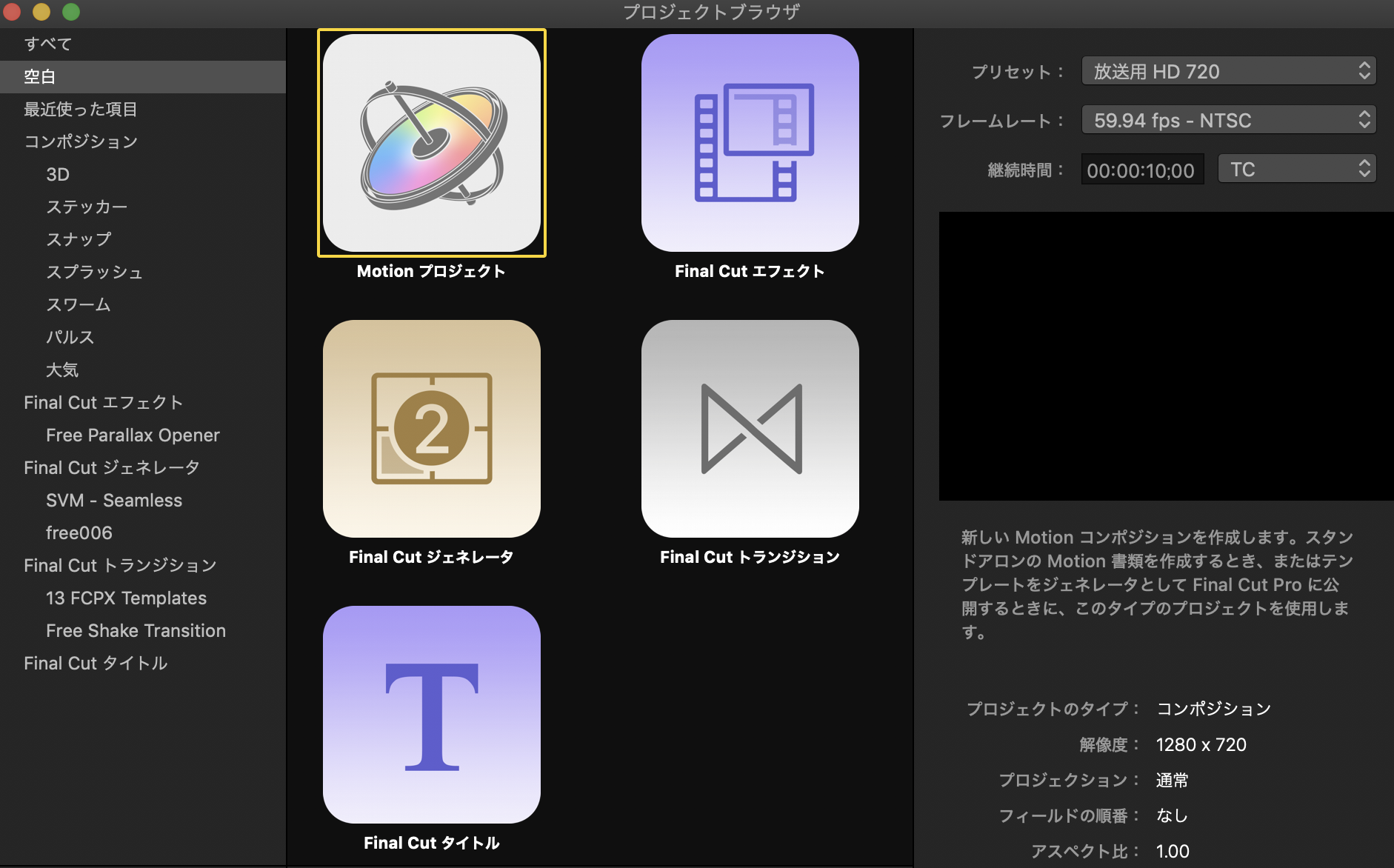1394x868 pixels.
Task: Select the Final Cut エフェクト icon
Action: click(x=750, y=143)
